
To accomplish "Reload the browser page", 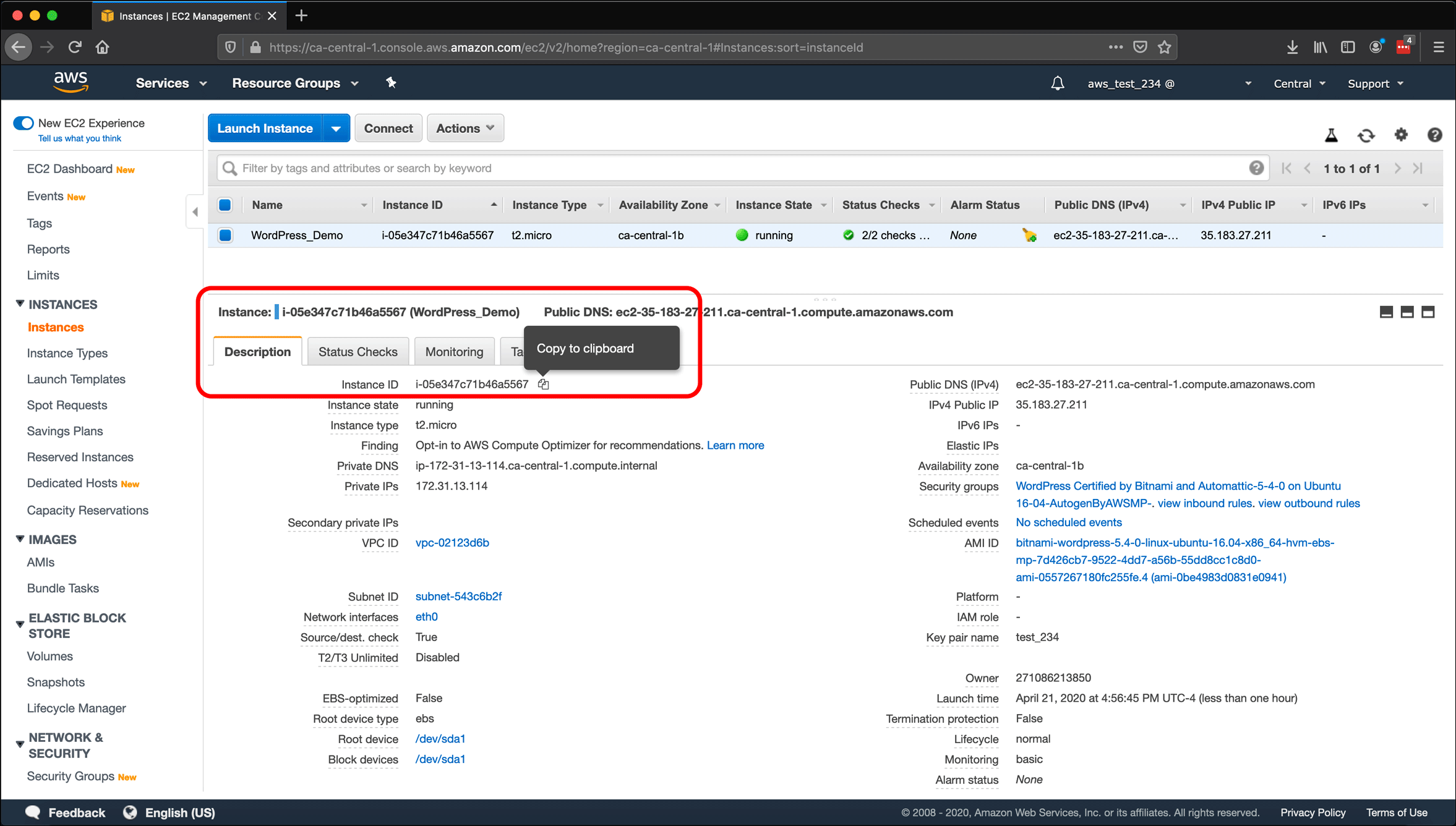I will [75, 47].
